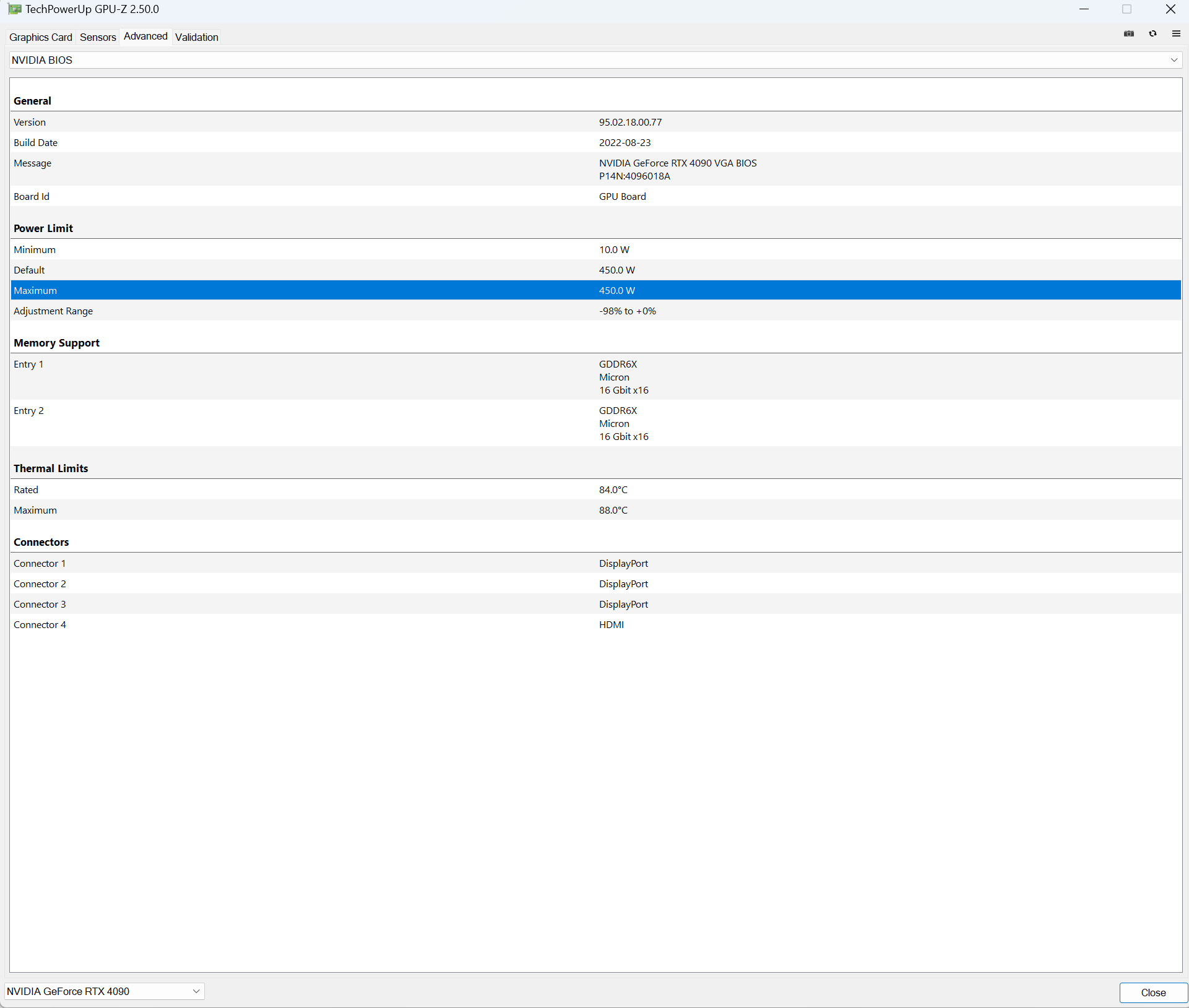Image resolution: width=1189 pixels, height=1008 pixels.
Task: Click the Close button
Action: point(1152,993)
